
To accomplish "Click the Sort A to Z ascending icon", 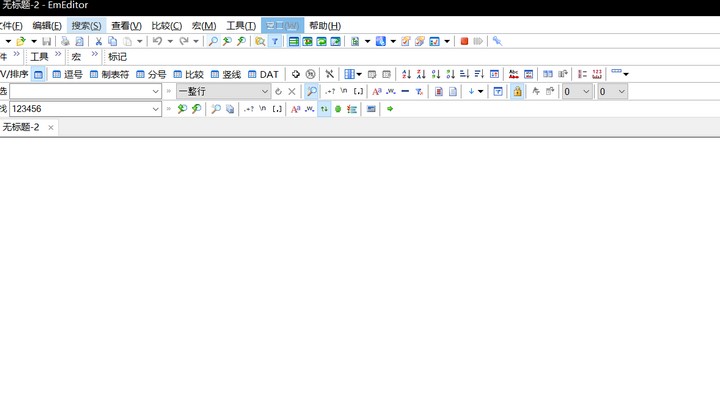I will (406, 74).
